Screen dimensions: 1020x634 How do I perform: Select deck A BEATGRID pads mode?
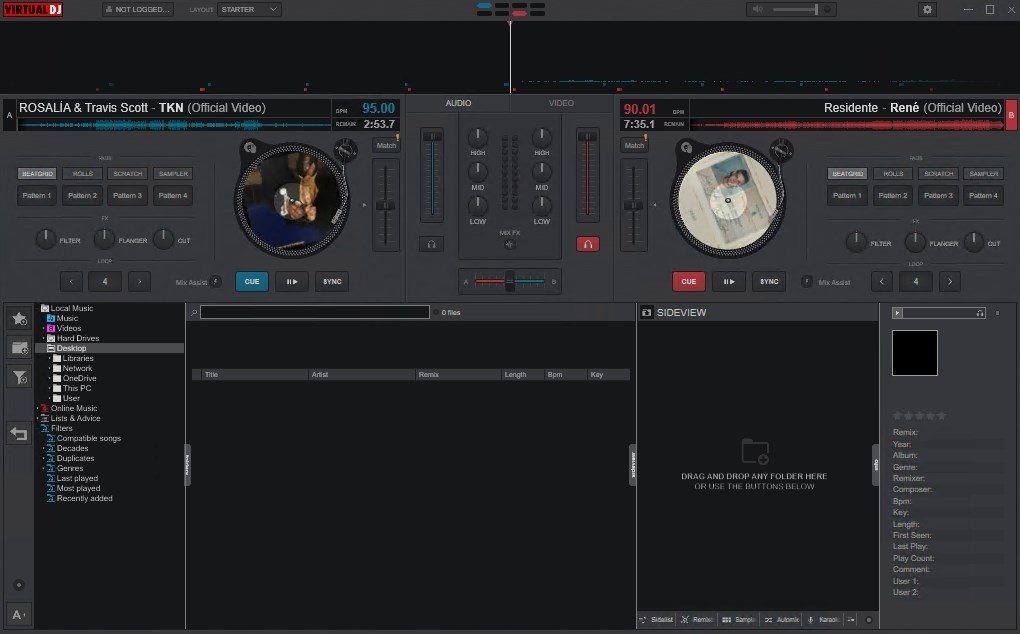click(x=37, y=174)
